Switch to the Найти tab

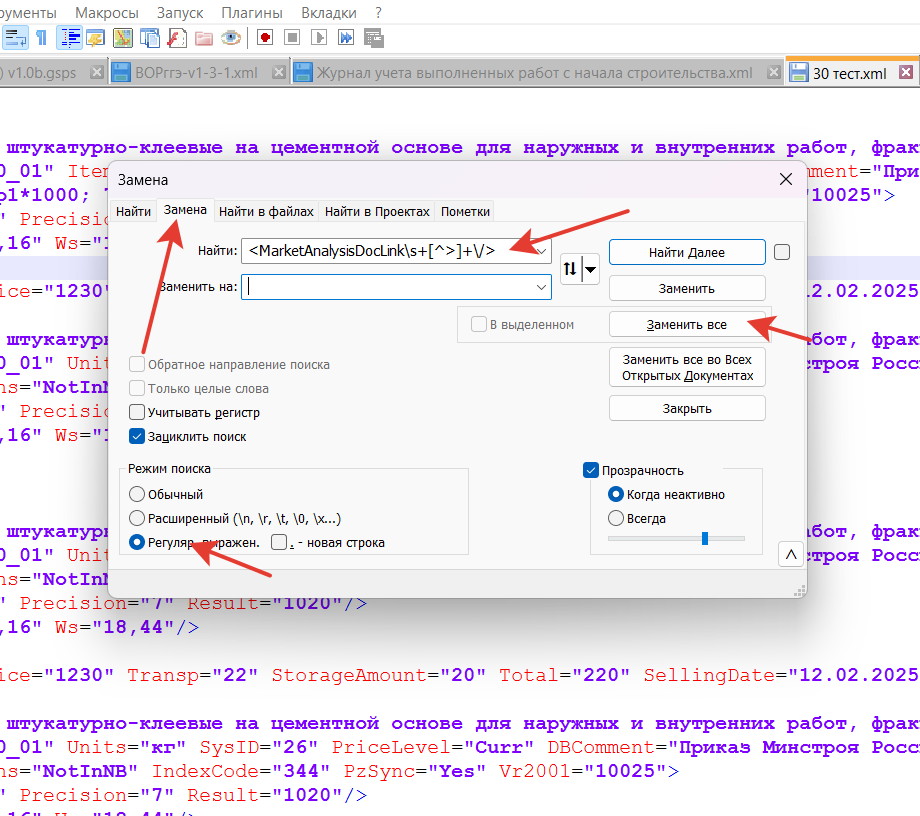[x=133, y=211]
